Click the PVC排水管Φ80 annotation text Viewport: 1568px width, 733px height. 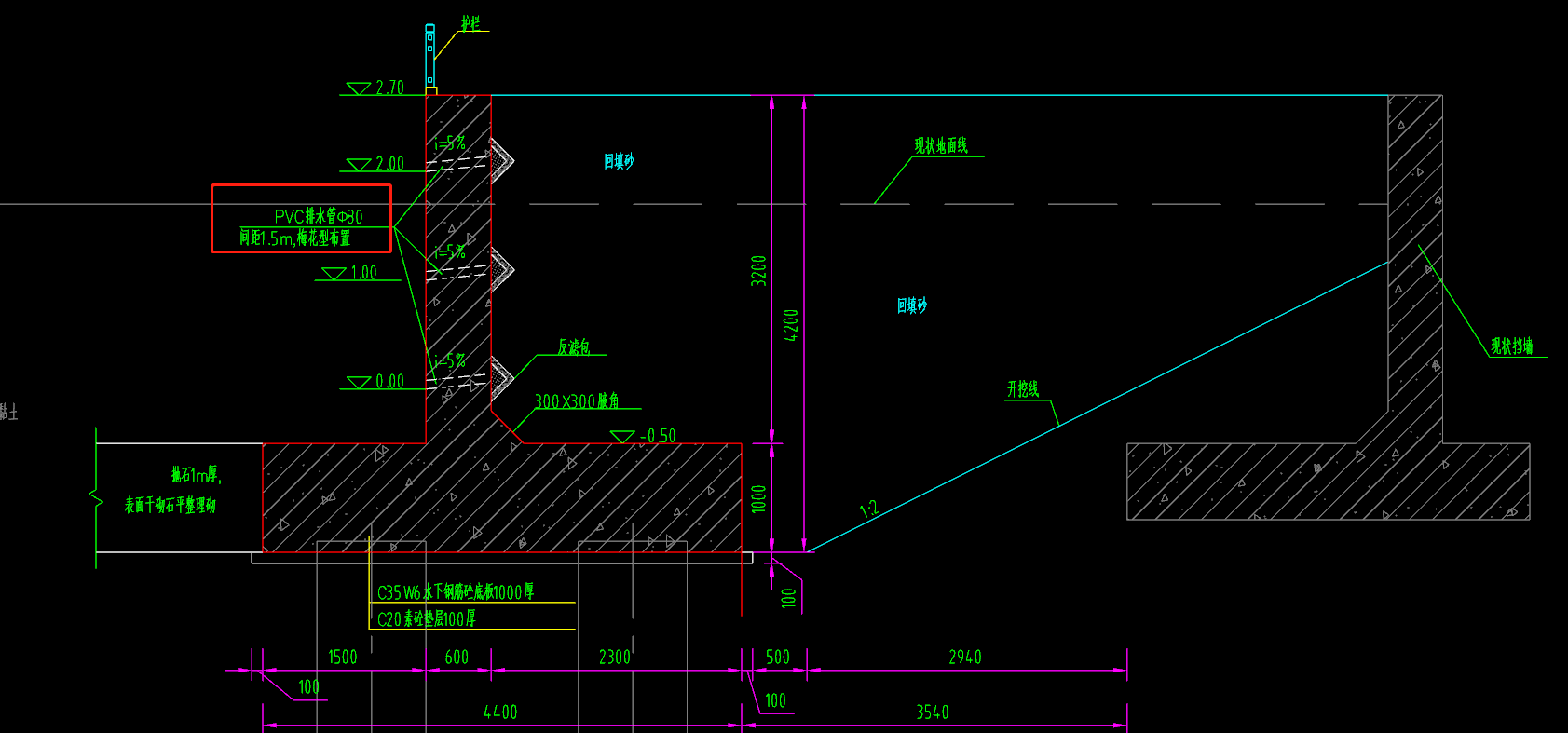click(x=319, y=216)
